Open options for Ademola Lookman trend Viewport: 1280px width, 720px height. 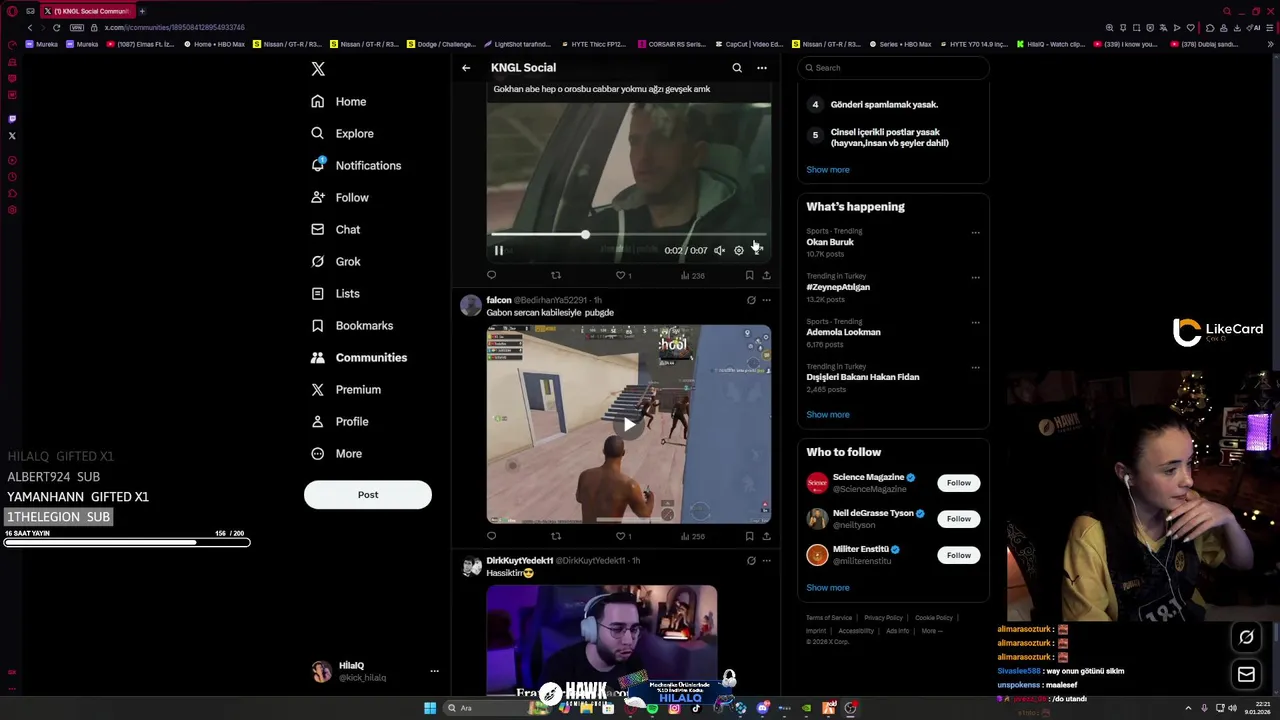(976, 323)
